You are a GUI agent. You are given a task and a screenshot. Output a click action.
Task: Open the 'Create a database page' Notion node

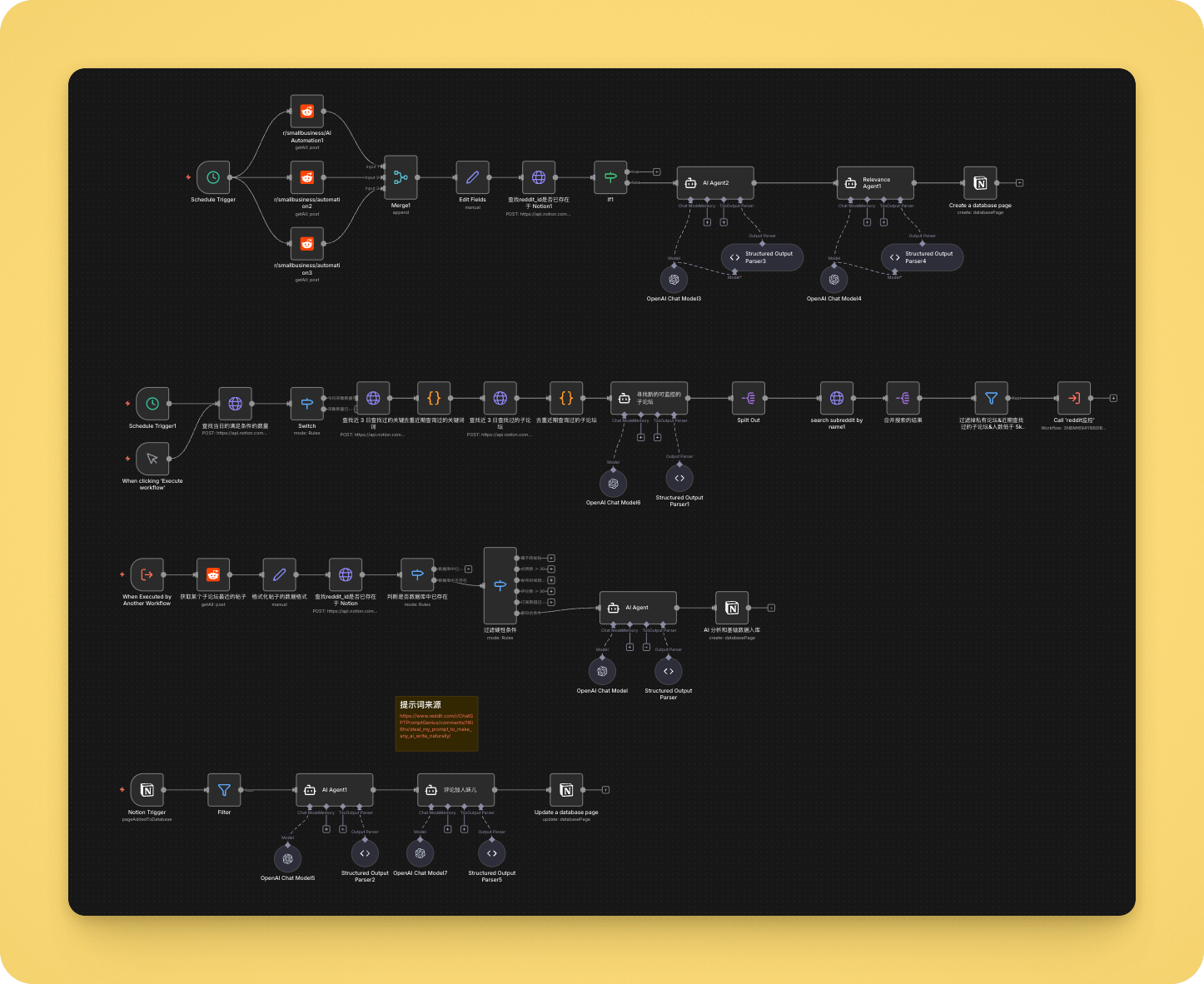980,183
